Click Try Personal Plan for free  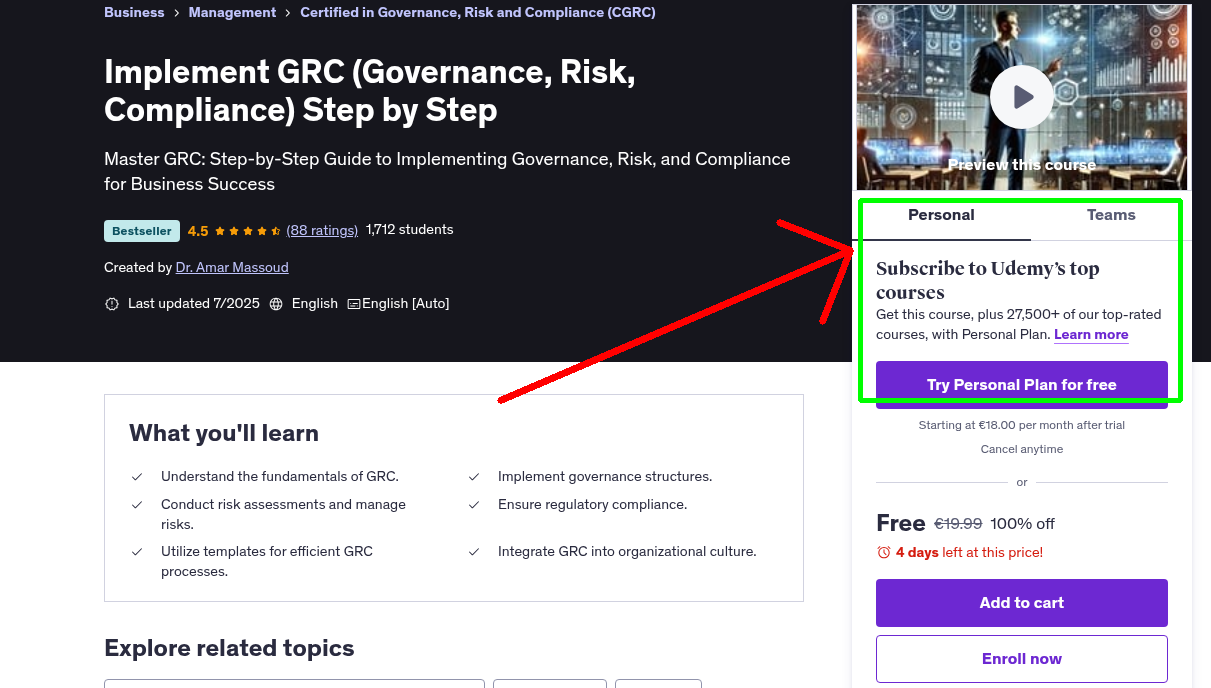[1022, 385]
